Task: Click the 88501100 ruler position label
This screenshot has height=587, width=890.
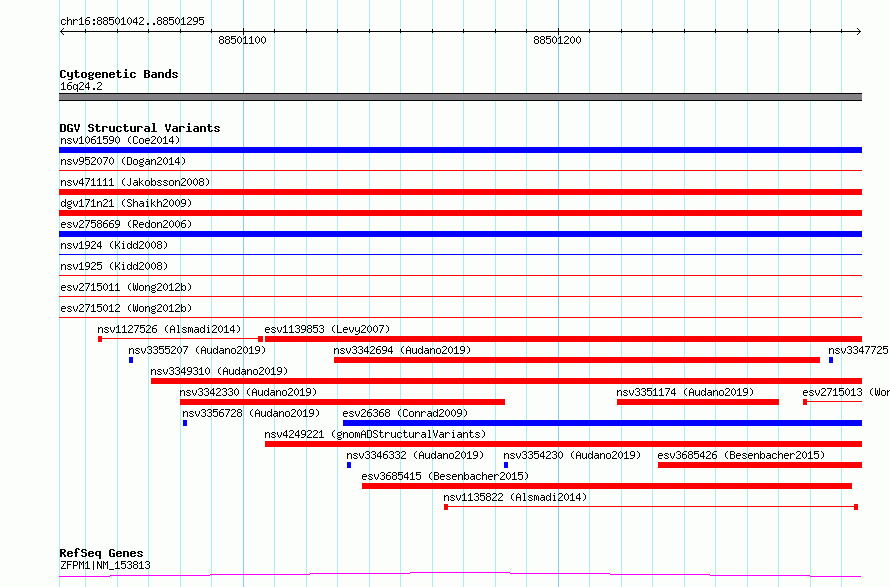Action: tap(242, 40)
